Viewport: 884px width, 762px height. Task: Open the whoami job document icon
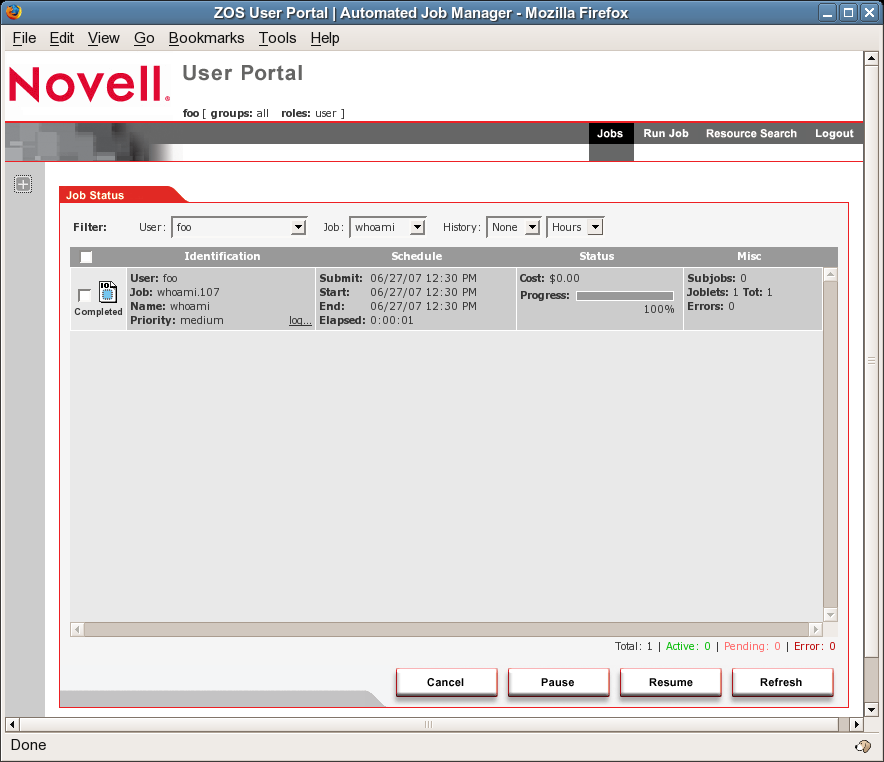(x=108, y=292)
